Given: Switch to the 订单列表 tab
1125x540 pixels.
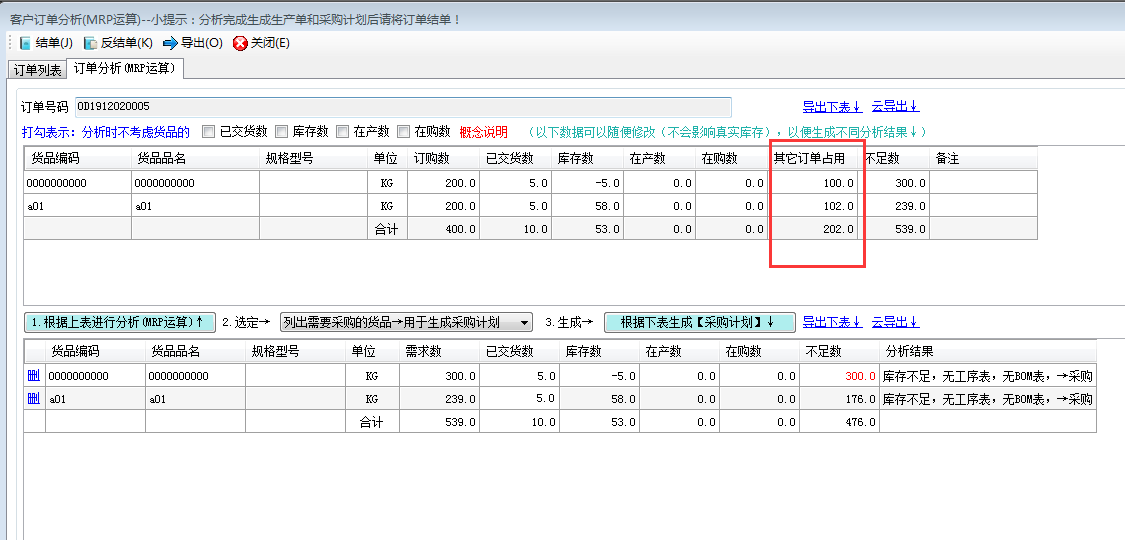Looking at the screenshot, I should [36, 70].
